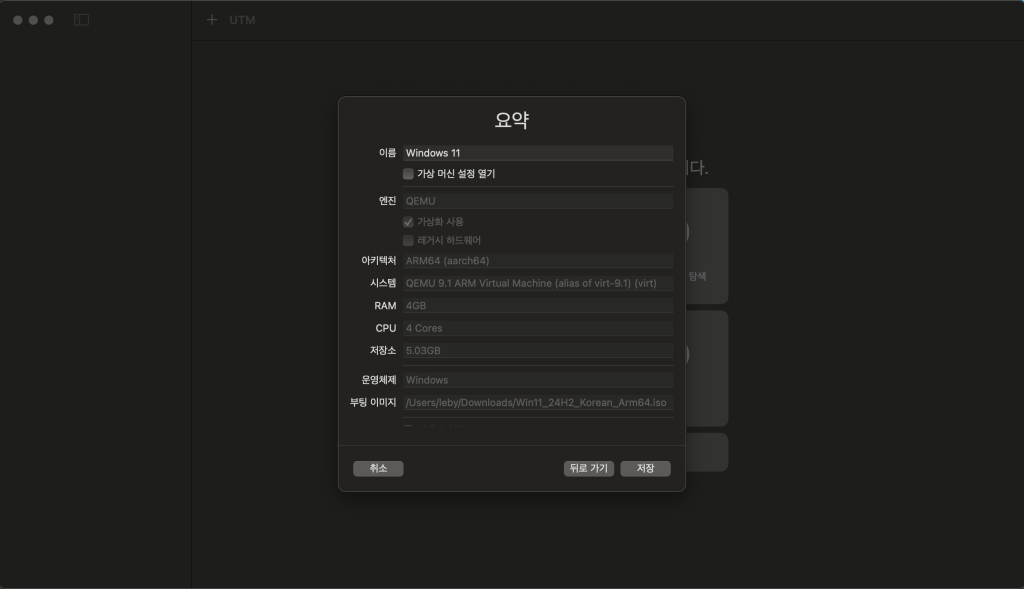Click the 저장 button
Screen dimensions: 1024x589
point(645,468)
